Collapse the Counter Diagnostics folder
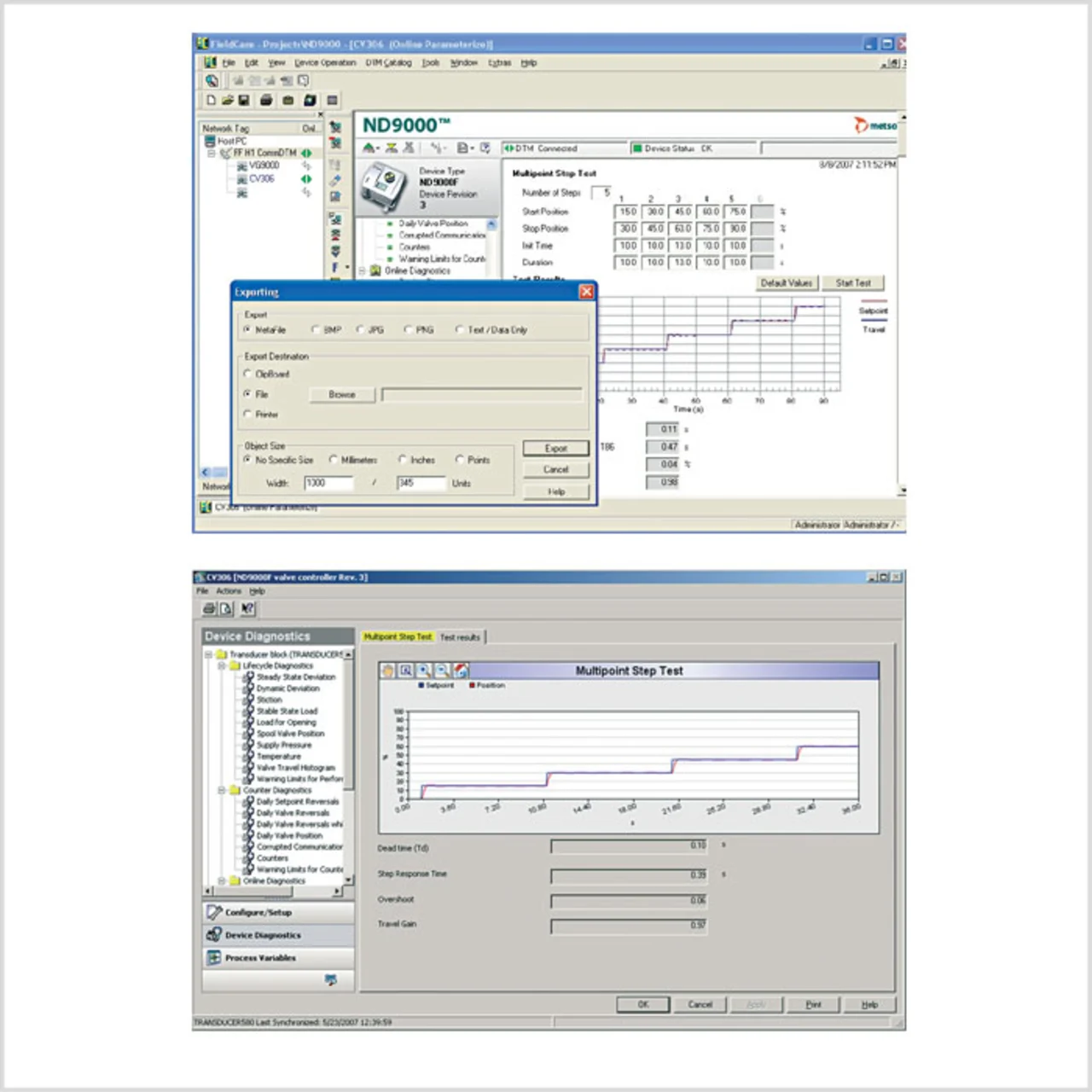This screenshot has width=1092, height=1092. (221, 790)
